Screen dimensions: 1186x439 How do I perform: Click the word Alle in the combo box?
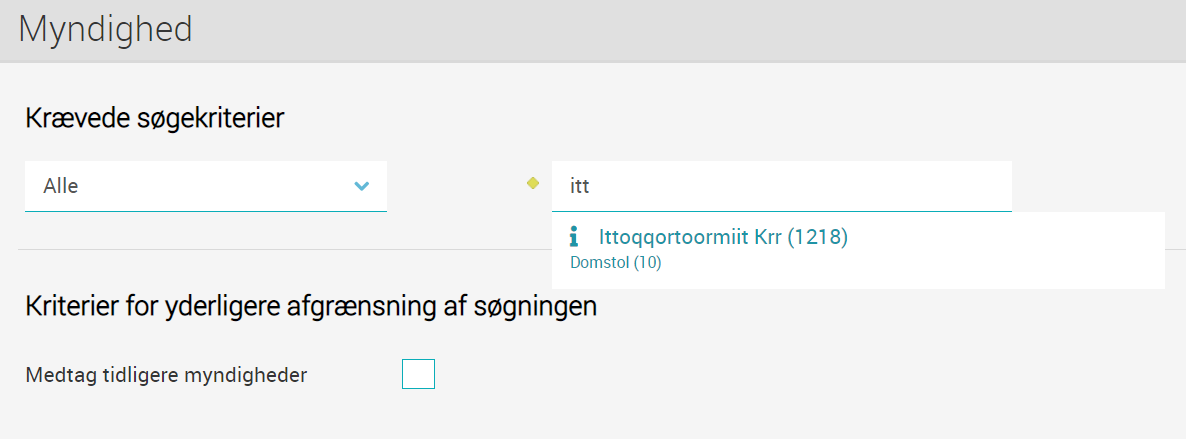coord(61,186)
